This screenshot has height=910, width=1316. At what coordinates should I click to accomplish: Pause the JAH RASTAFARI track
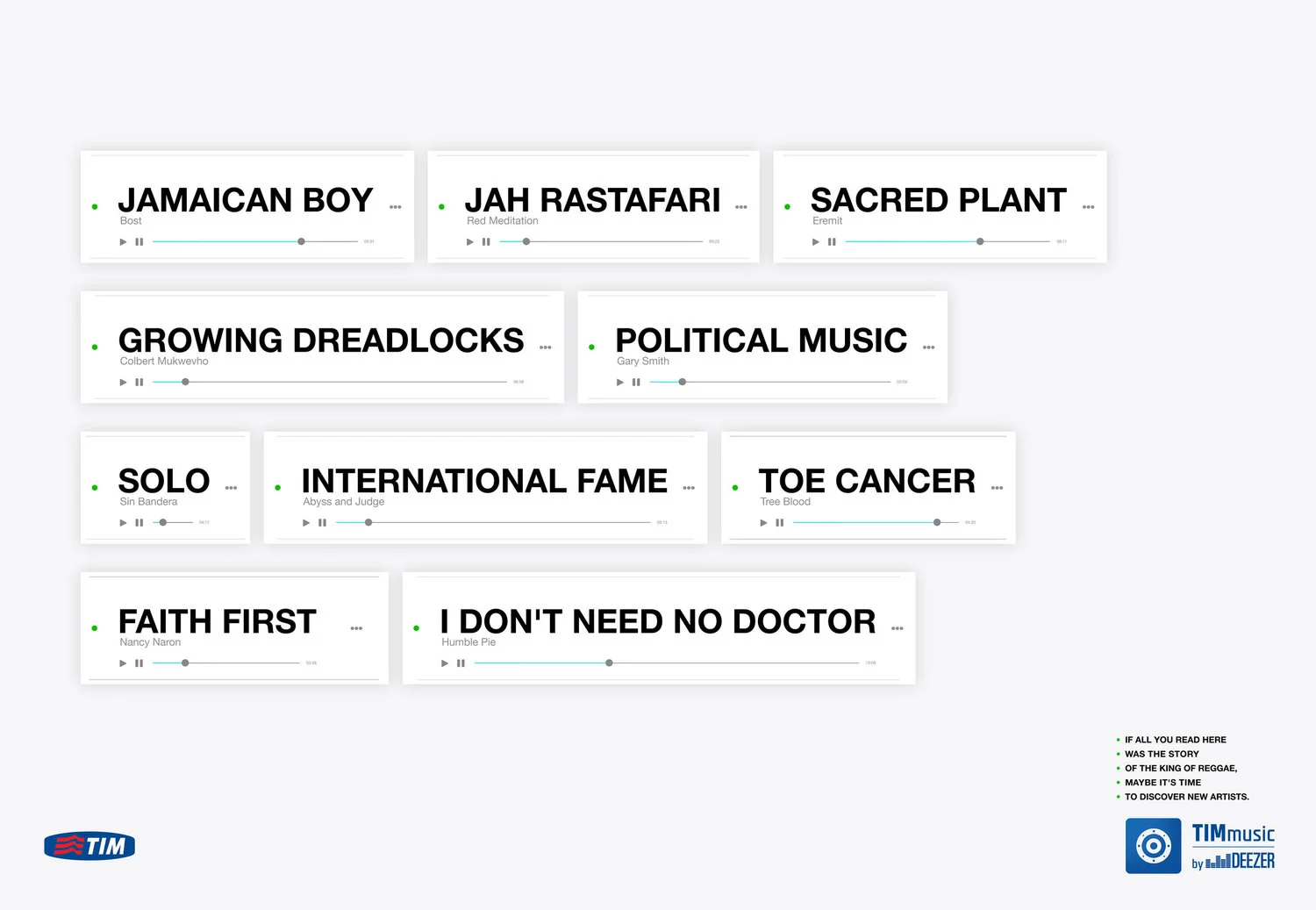point(486,241)
